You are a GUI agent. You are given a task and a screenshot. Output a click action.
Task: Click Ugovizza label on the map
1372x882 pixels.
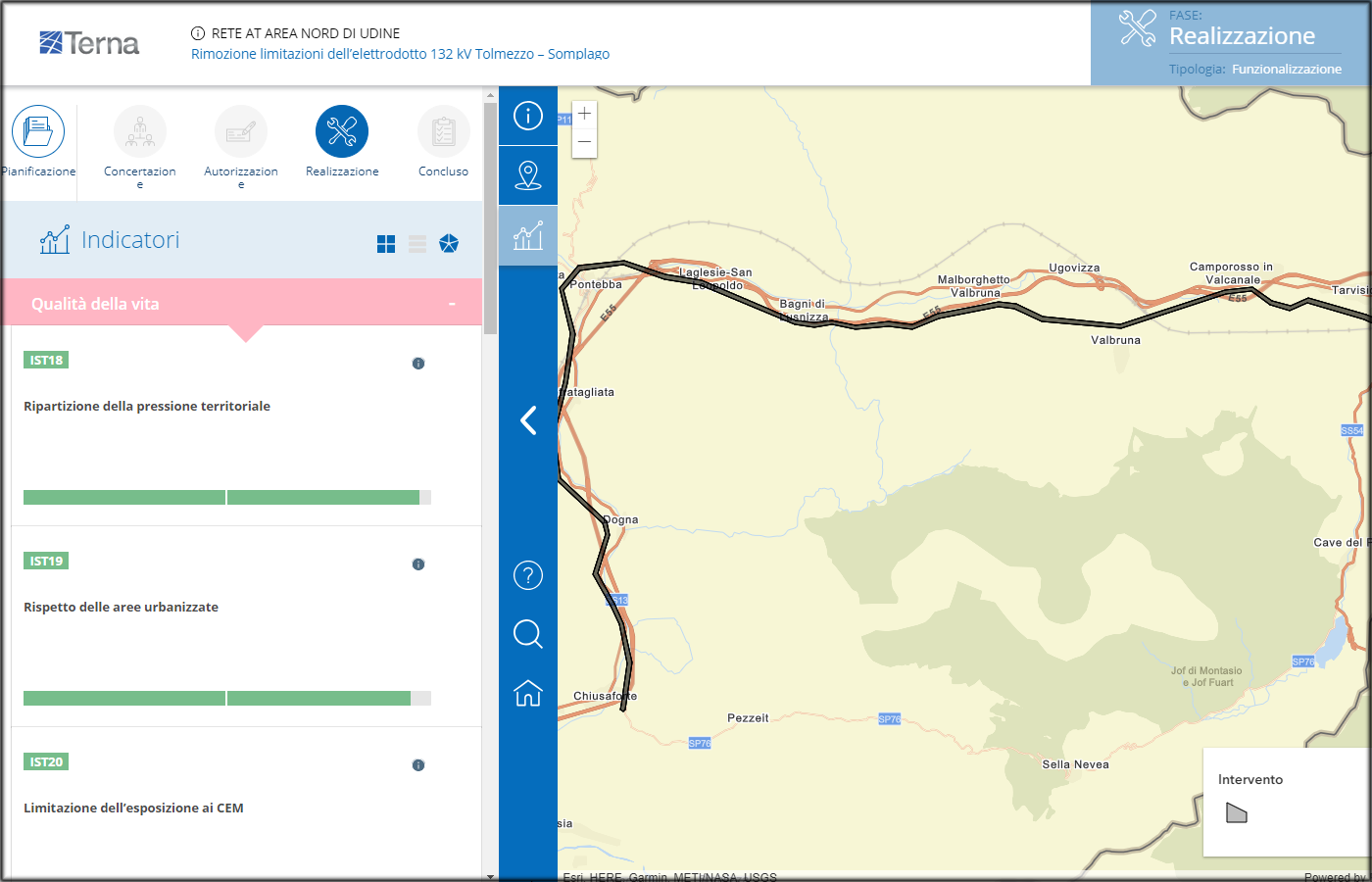[x=1074, y=268]
